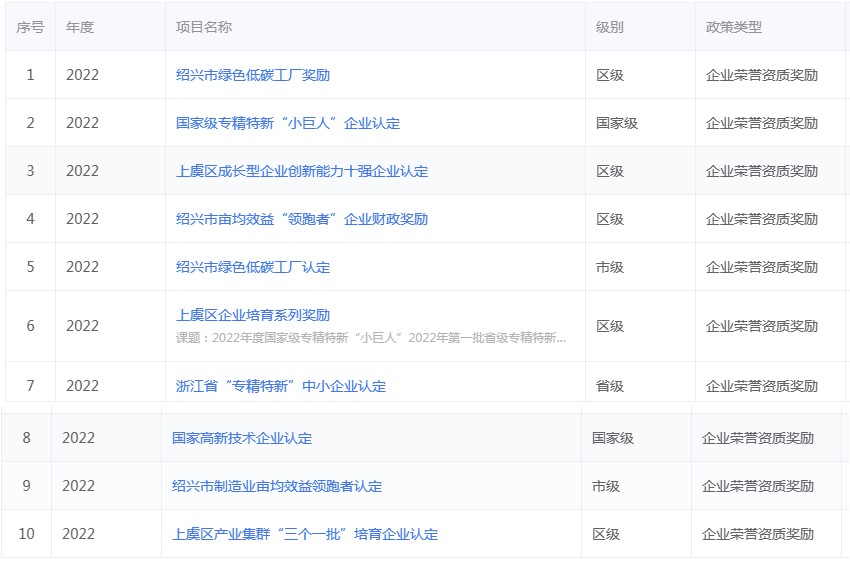
Task: Open 上虞区产业集群"三个一批"培育企业认定 link
Action: pyautogui.click(x=304, y=534)
